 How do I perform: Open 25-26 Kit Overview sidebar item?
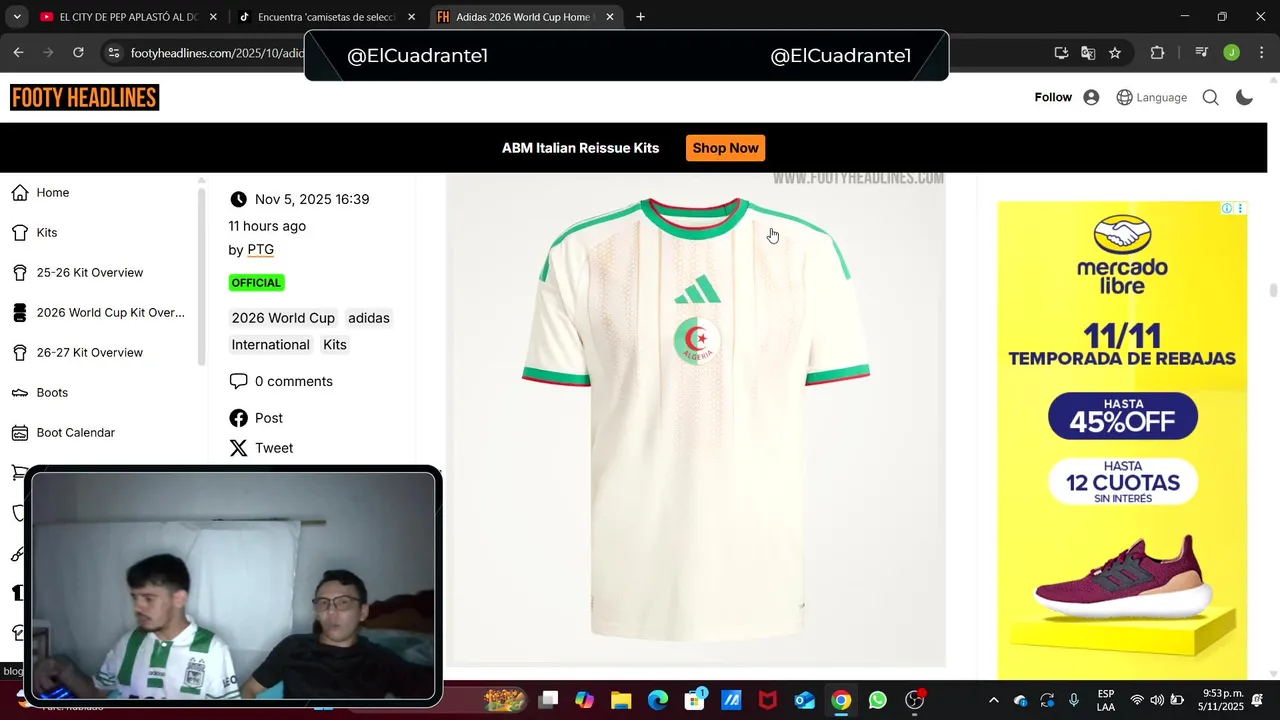(90, 273)
